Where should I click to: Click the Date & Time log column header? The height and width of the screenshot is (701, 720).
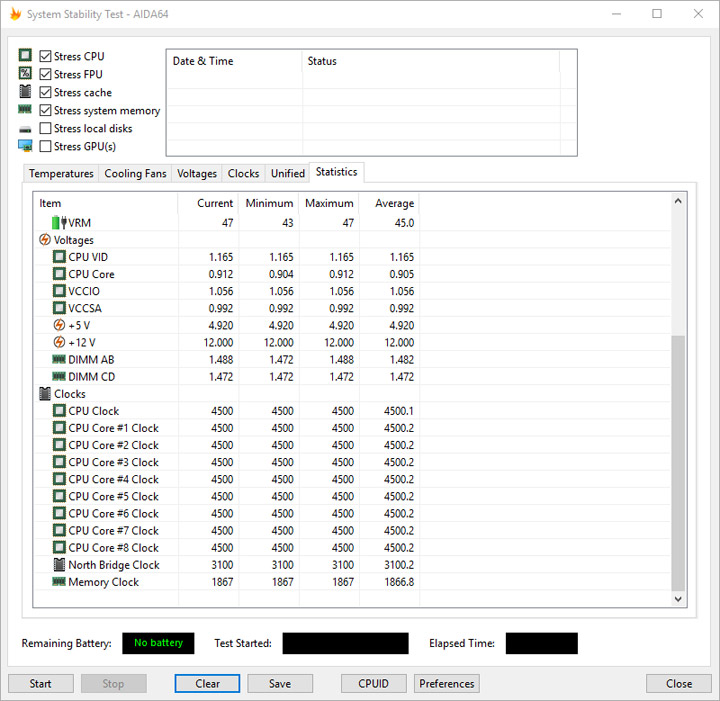(x=234, y=61)
